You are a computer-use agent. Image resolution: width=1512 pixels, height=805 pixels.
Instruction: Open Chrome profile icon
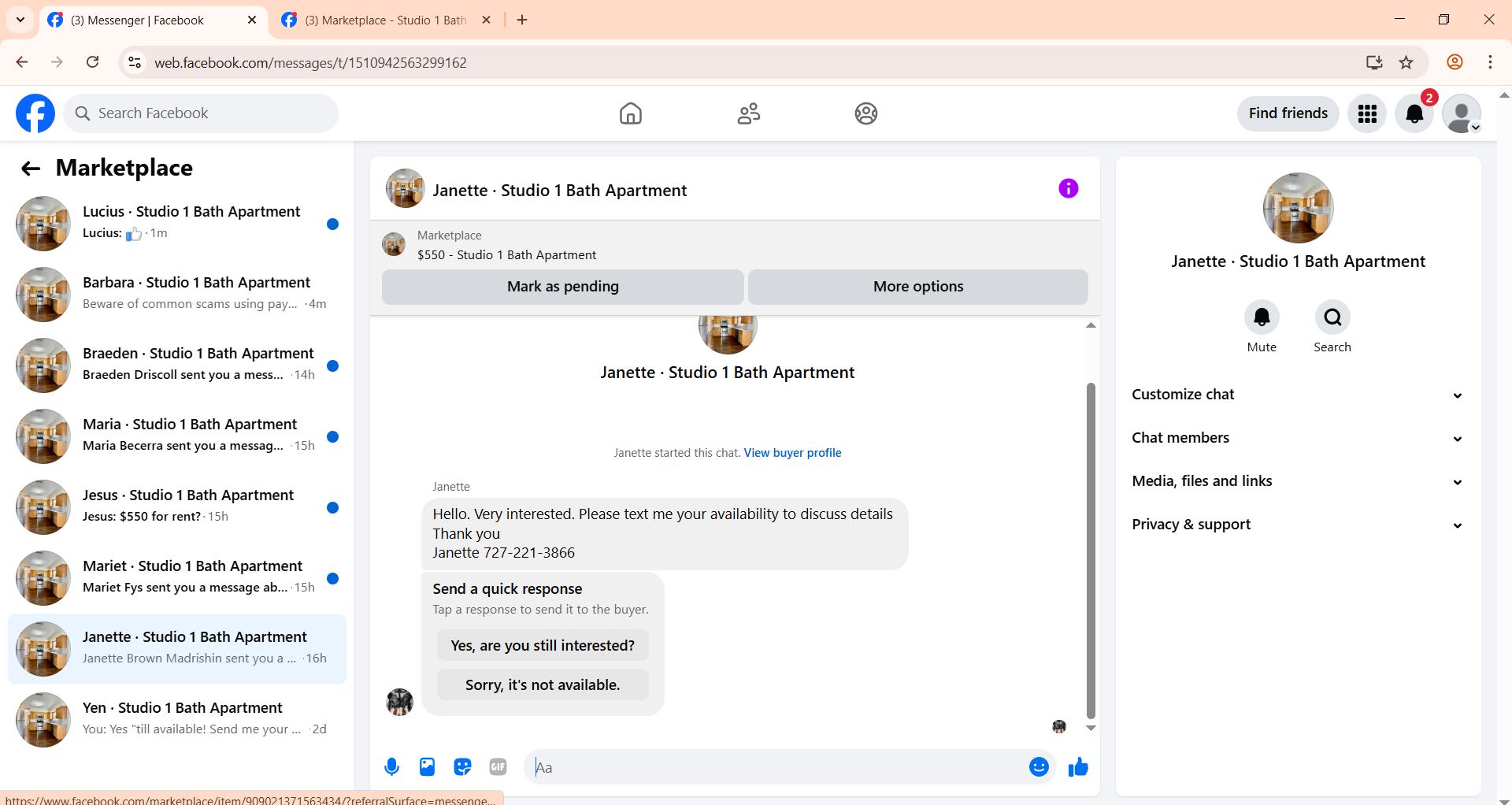[1455, 62]
